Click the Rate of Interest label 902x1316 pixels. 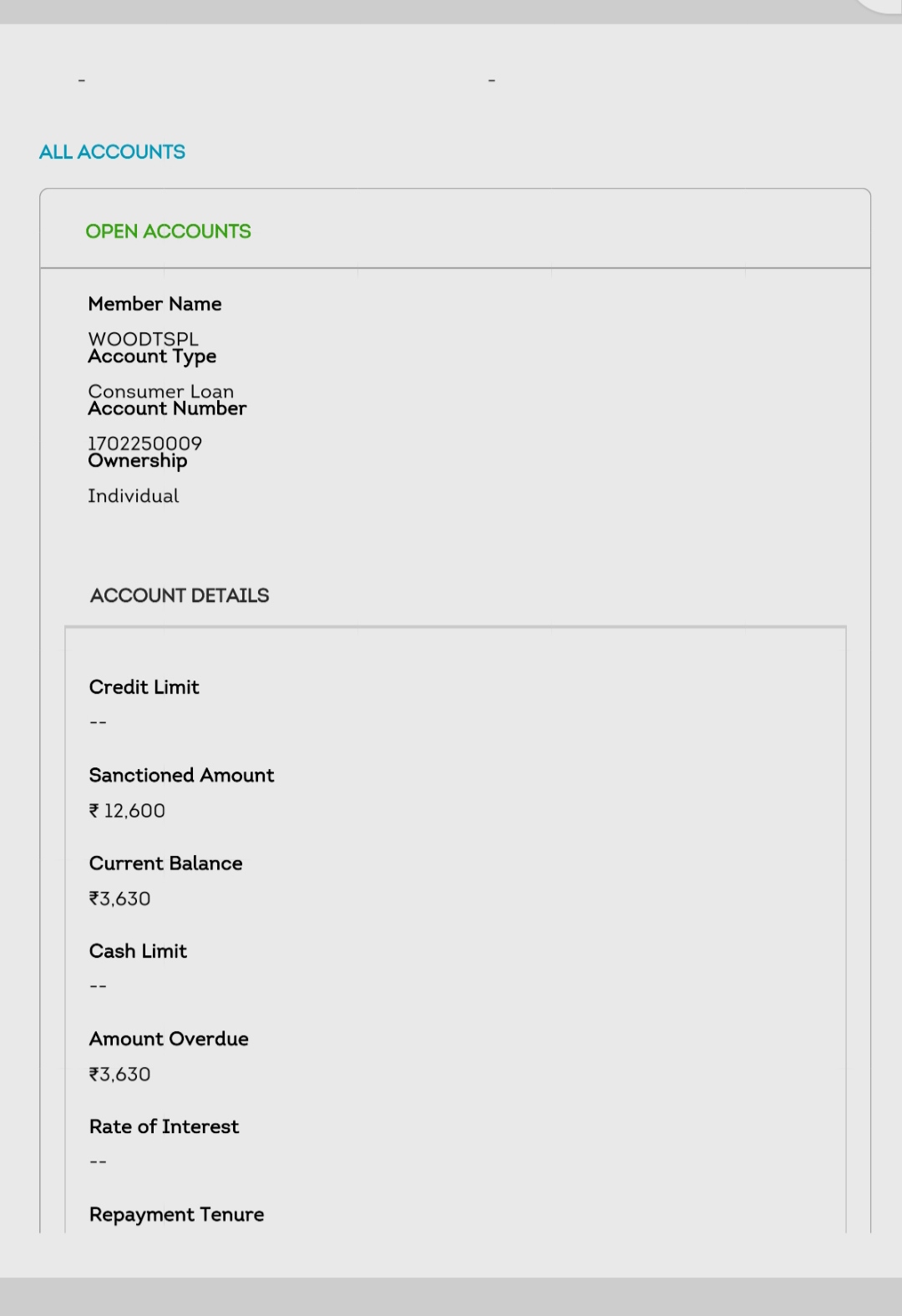[164, 1126]
